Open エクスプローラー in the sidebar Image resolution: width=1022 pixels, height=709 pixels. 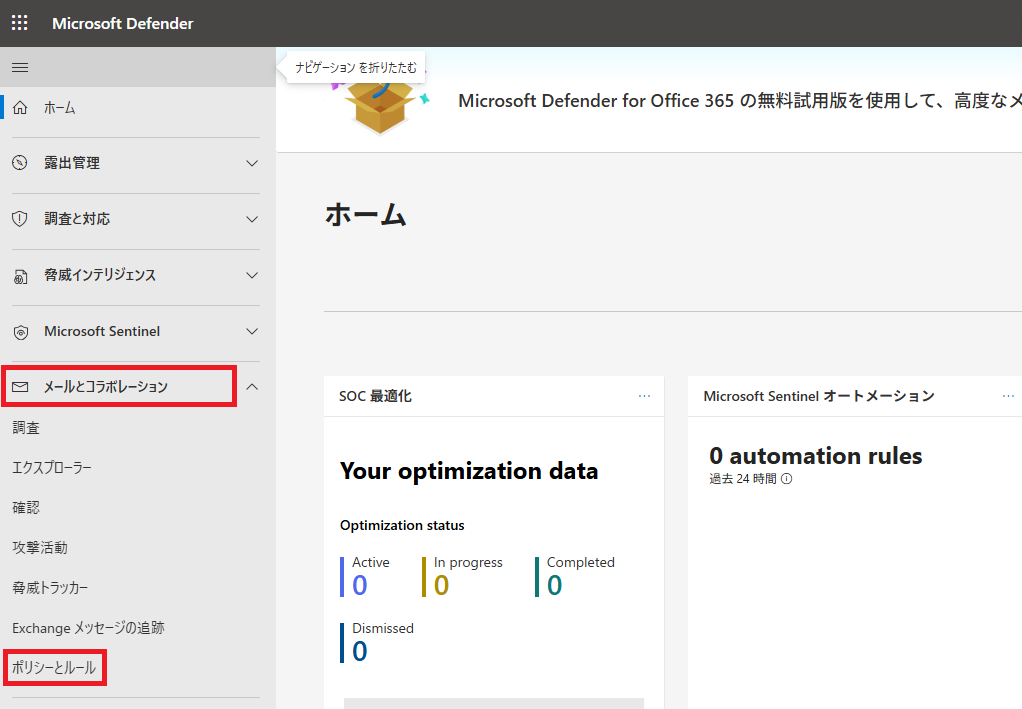[x=52, y=468]
